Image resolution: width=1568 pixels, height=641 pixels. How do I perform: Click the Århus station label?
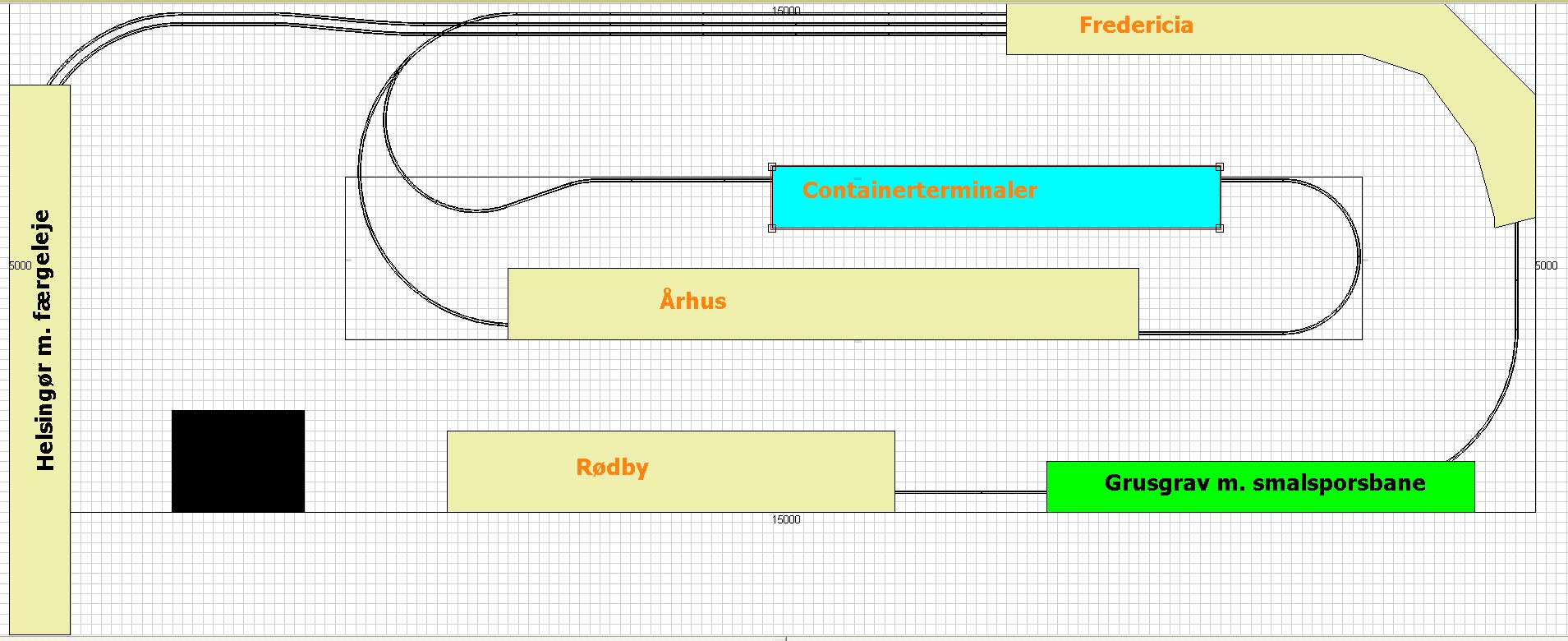coord(692,300)
